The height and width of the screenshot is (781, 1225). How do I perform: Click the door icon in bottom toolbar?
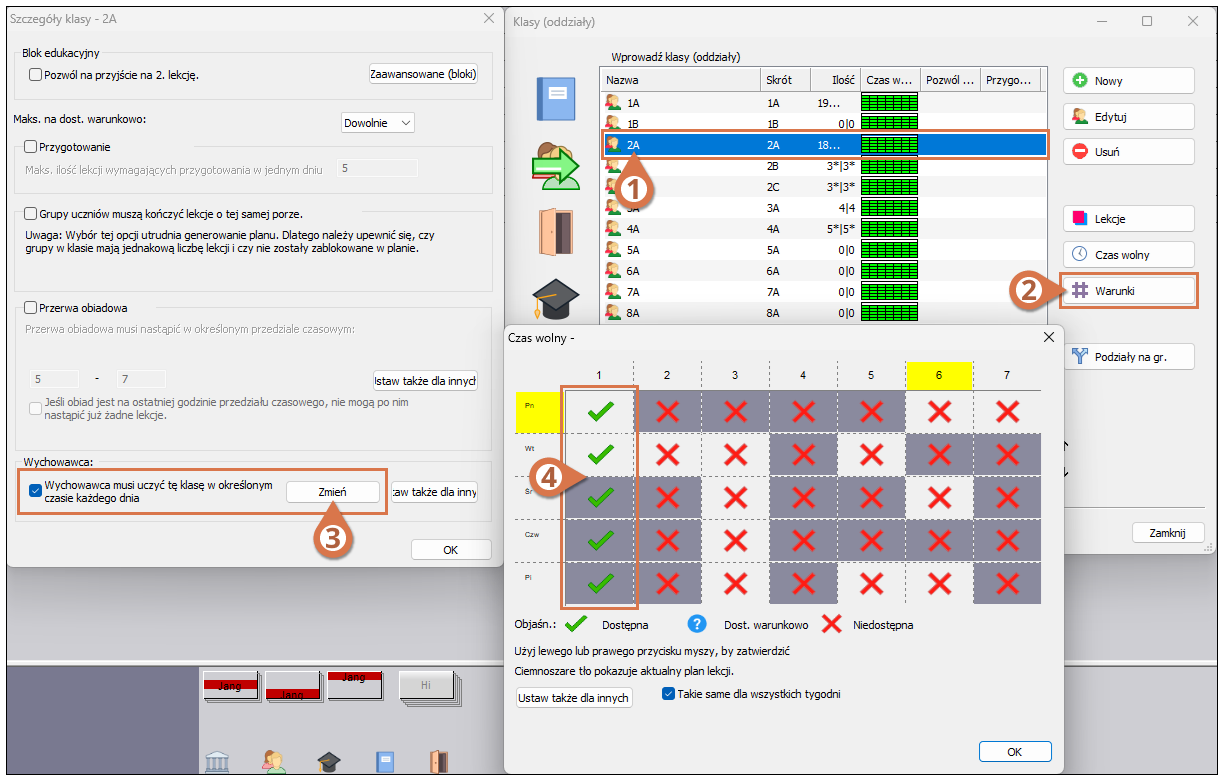point(438,762)
